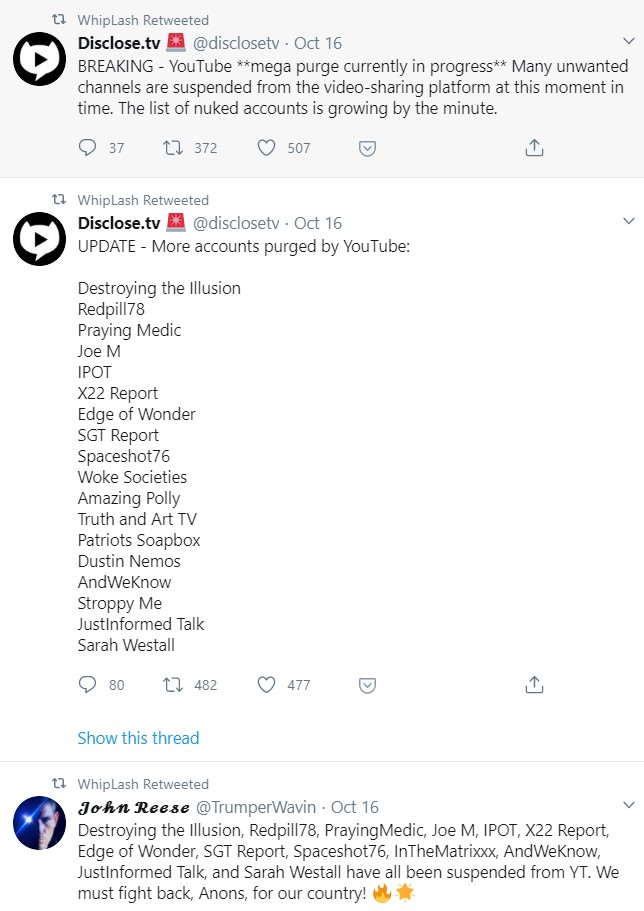Like the UPDATE purged accounts tweet
Screen dimensions: 644x911
coord(266,685)
